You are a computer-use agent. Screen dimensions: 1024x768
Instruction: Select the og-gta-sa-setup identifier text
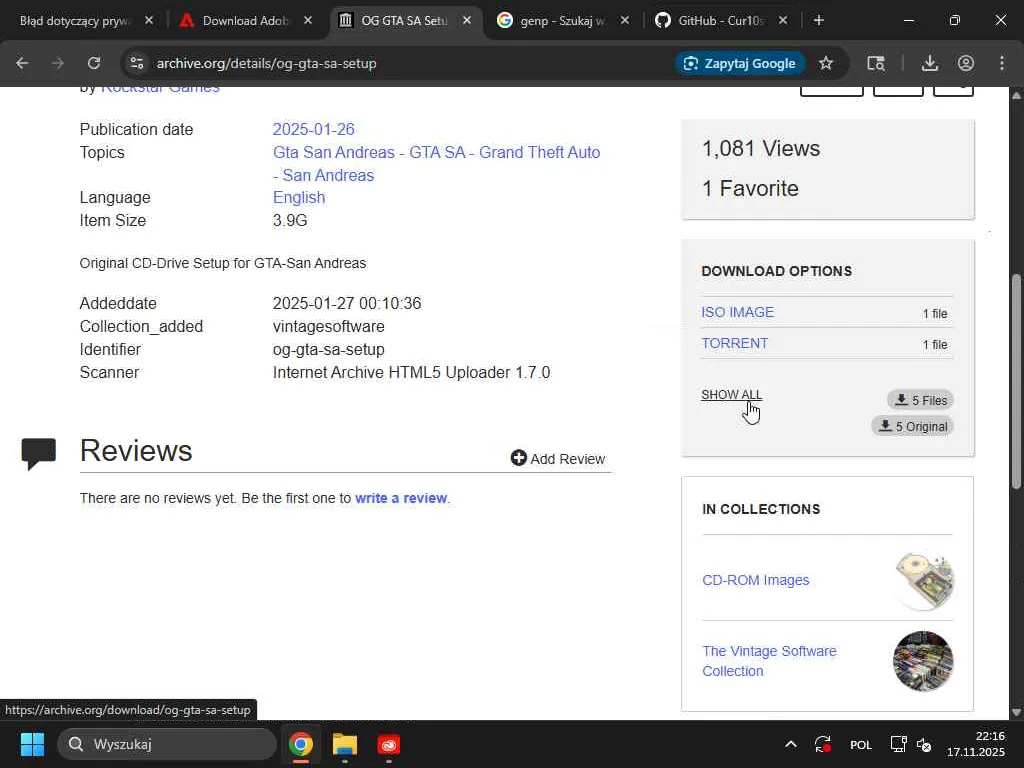pos(328,349)
